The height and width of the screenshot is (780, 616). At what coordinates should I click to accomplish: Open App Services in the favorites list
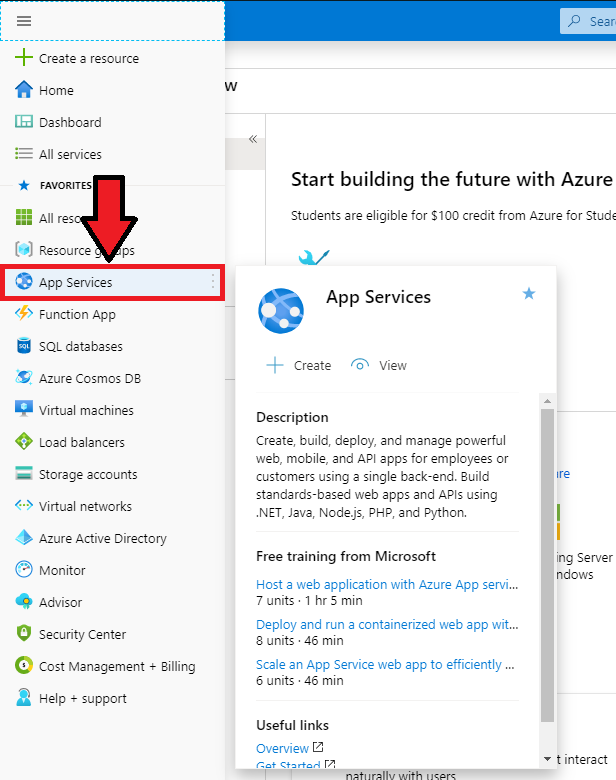(x=112, y=282)
